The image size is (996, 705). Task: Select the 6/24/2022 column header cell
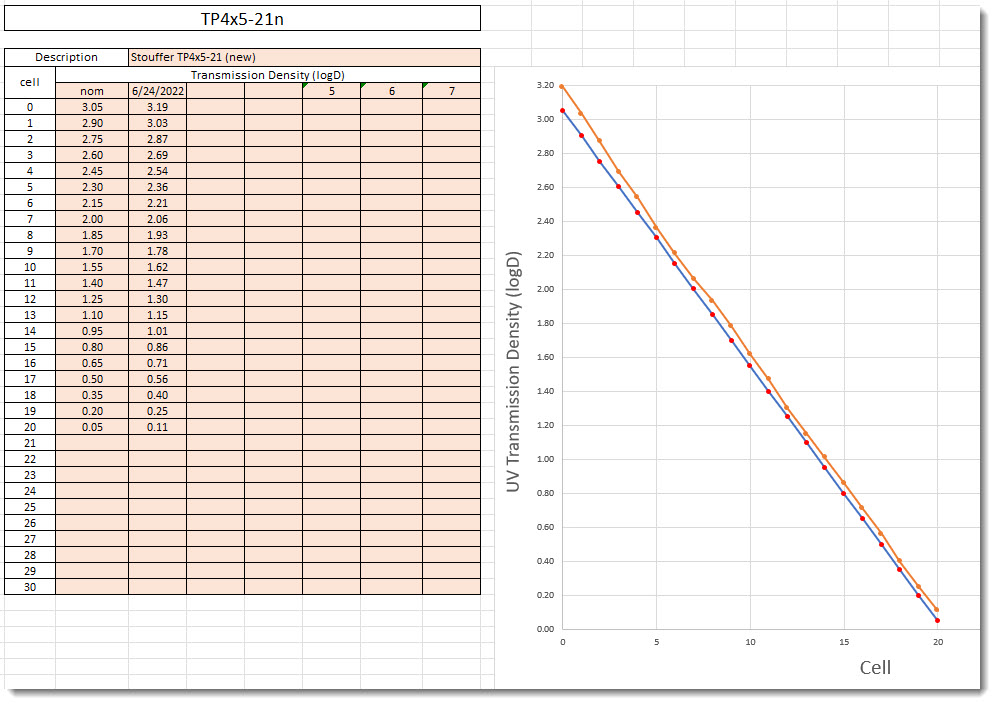click(x=157, y=91)
